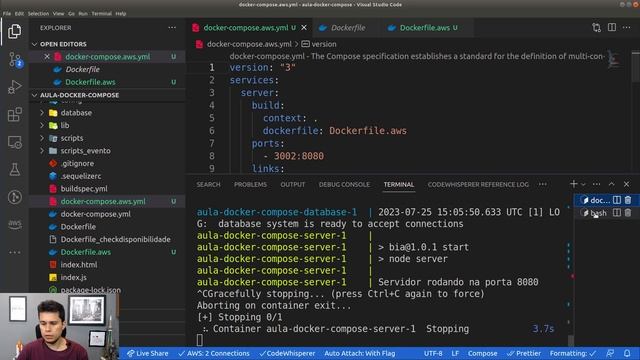Expand the lib folder
The width and height of the screenshot is (640, 360).
[64, 125]
